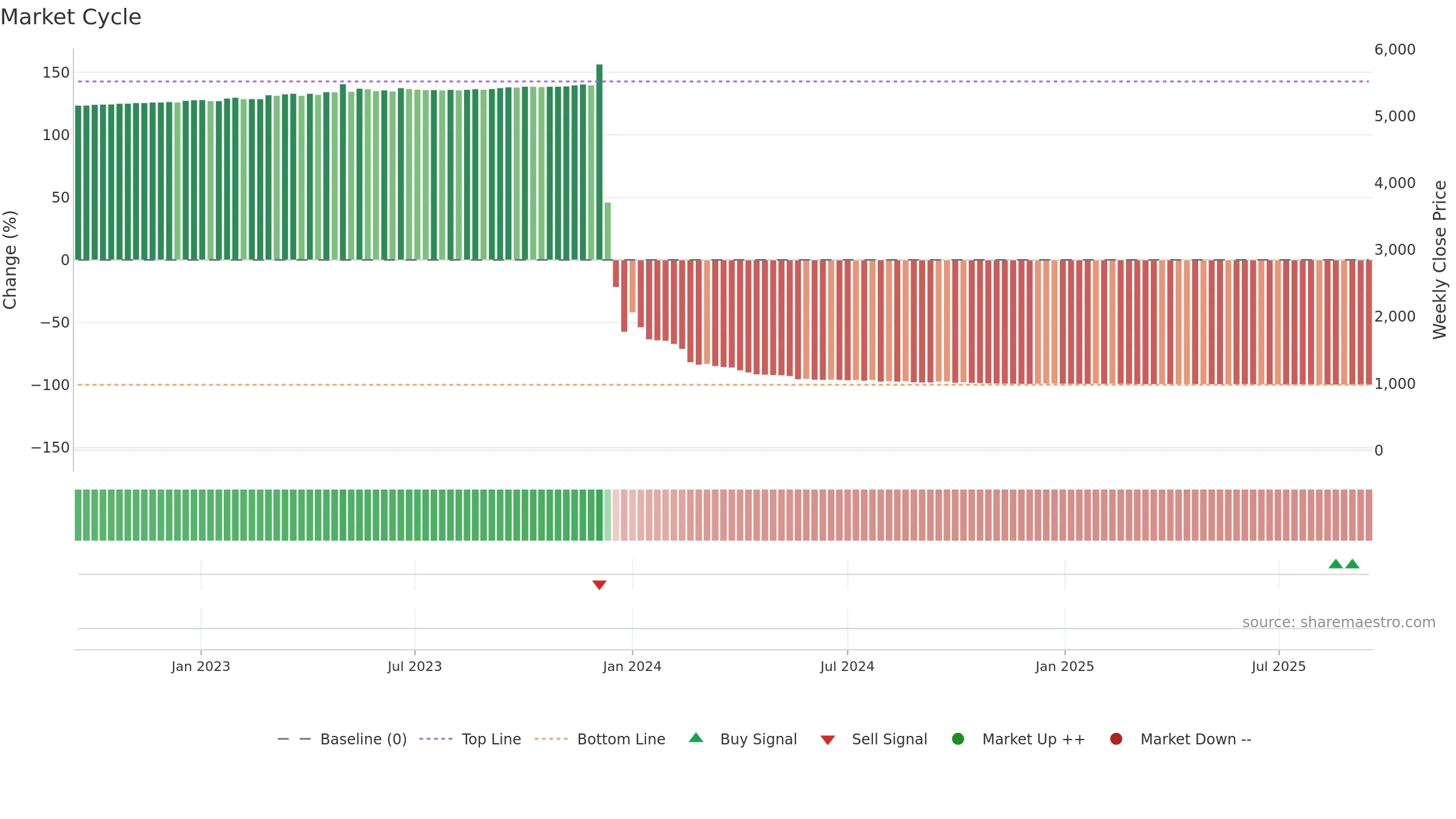The image size is (1456, 819).
Task: Toggle the Sell Signal legend entry
Action: [874, 739]
